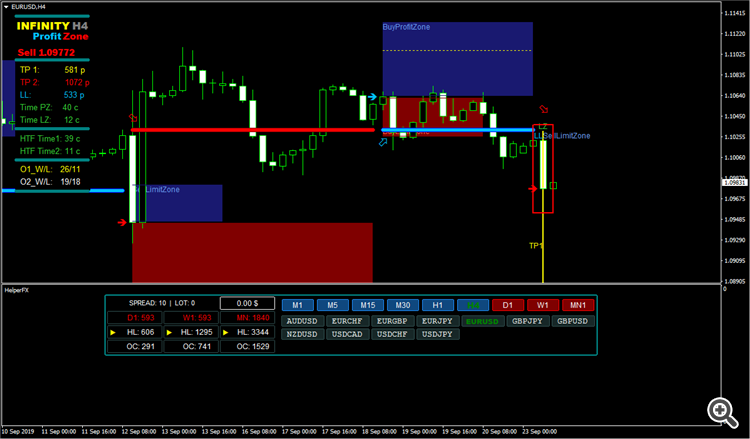This screenshot has height=439, width=750.
Task: Switch to the MN1 timeframe
Action: (578, 305)
